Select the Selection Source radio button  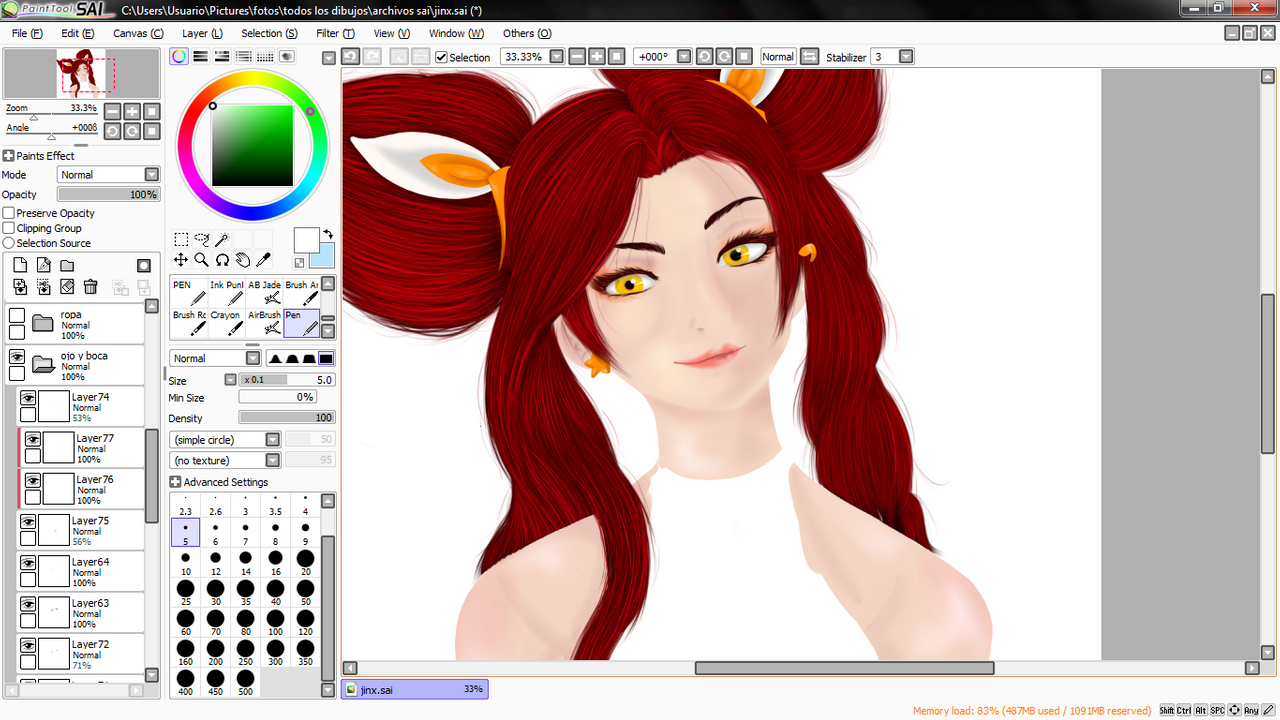coord(9,243)
